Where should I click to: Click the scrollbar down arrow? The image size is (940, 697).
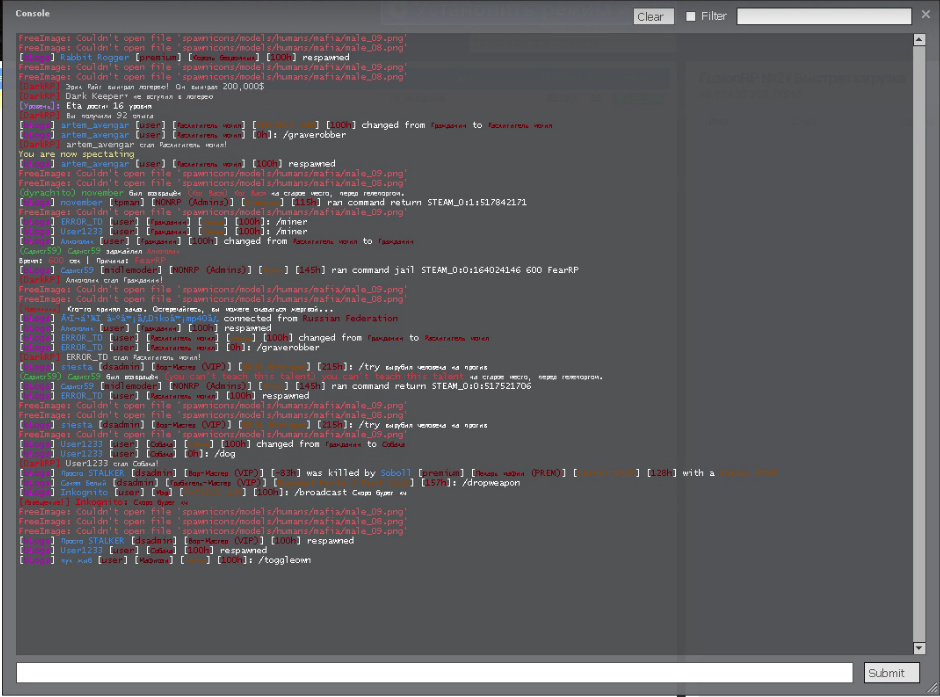tap(920, 649)
